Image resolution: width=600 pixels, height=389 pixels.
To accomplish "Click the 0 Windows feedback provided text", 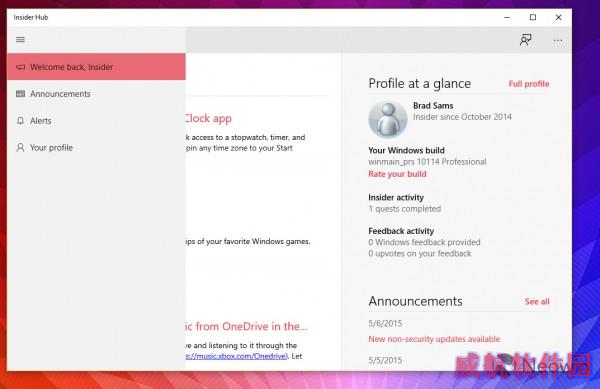I will tap(424, 242).
